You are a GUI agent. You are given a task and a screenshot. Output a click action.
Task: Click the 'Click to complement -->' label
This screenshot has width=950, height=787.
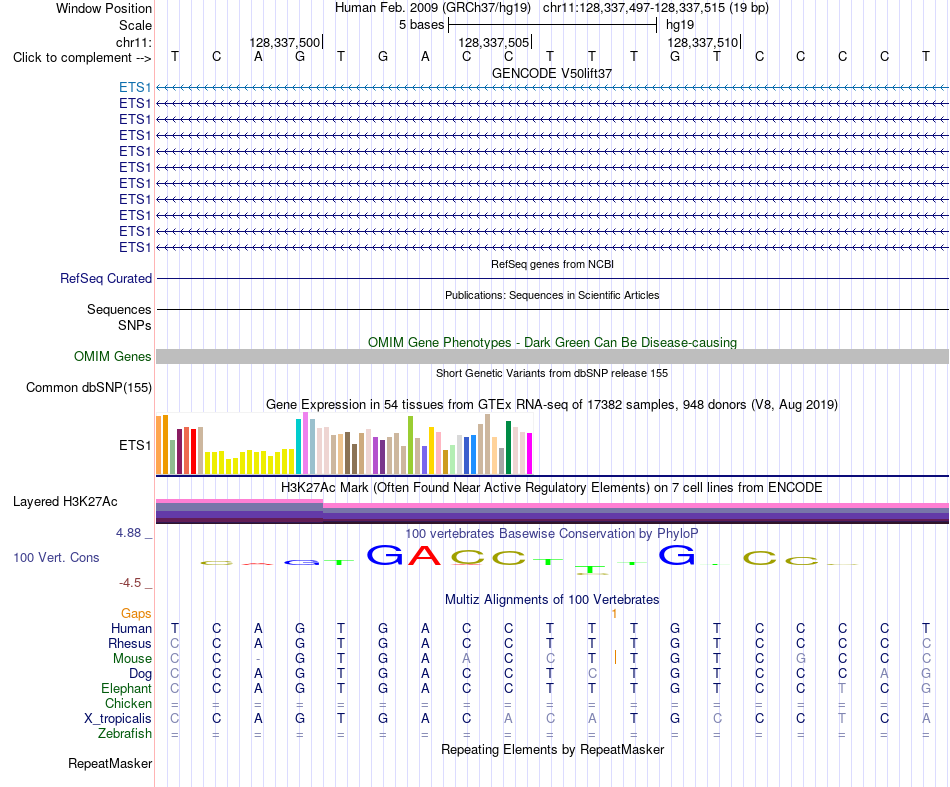click(x=82, y=58)
